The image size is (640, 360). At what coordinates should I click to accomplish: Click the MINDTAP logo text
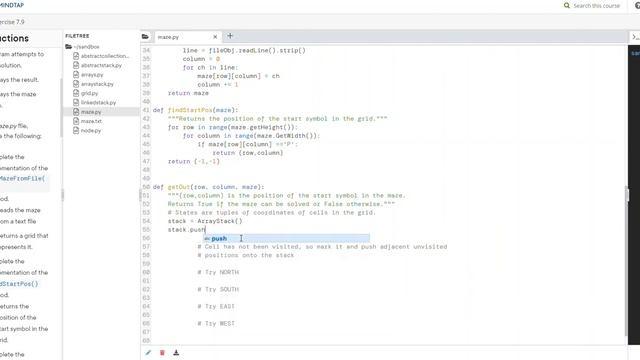[x=12, y=5]
